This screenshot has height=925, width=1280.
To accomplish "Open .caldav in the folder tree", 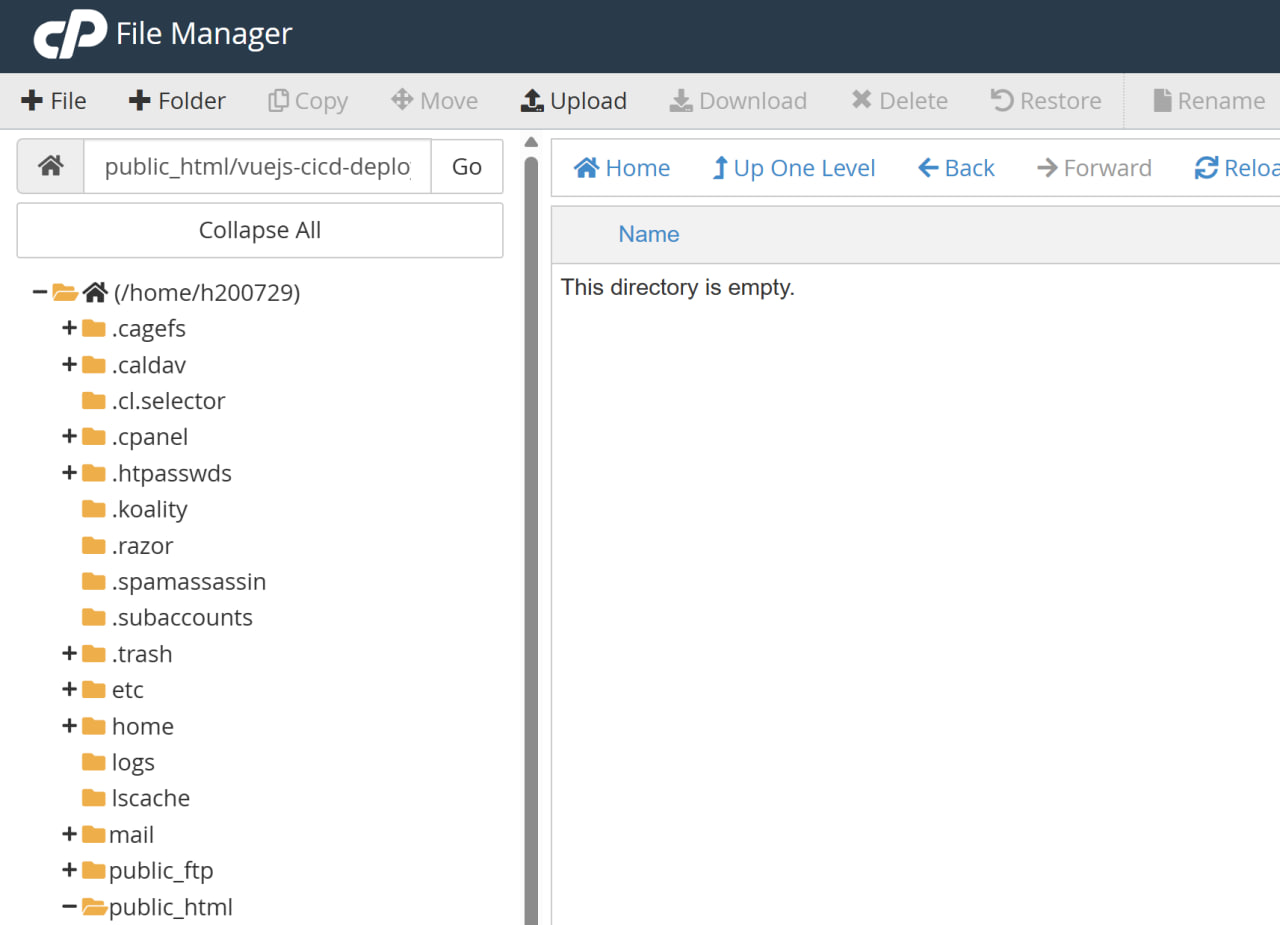I will 149,364.
